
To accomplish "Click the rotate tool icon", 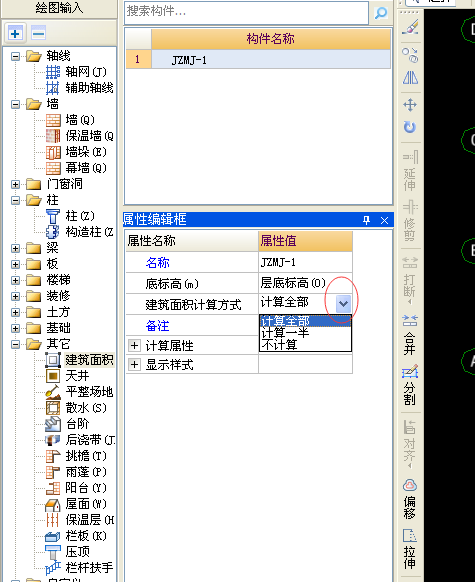I will point(410,127).
